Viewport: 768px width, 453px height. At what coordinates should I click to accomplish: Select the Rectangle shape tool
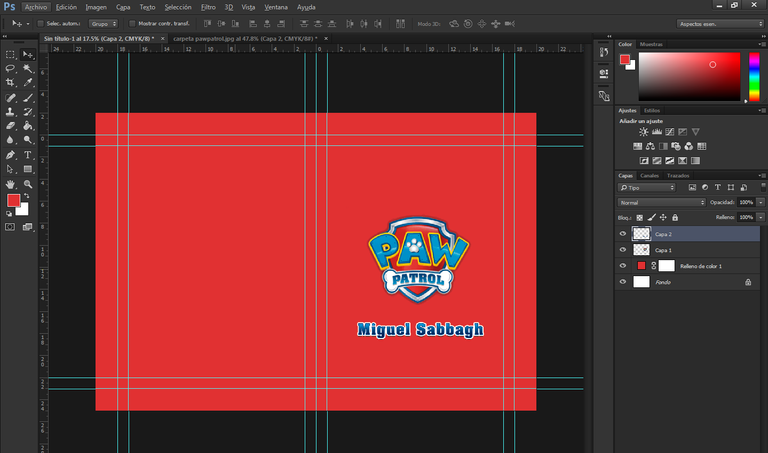28,169
